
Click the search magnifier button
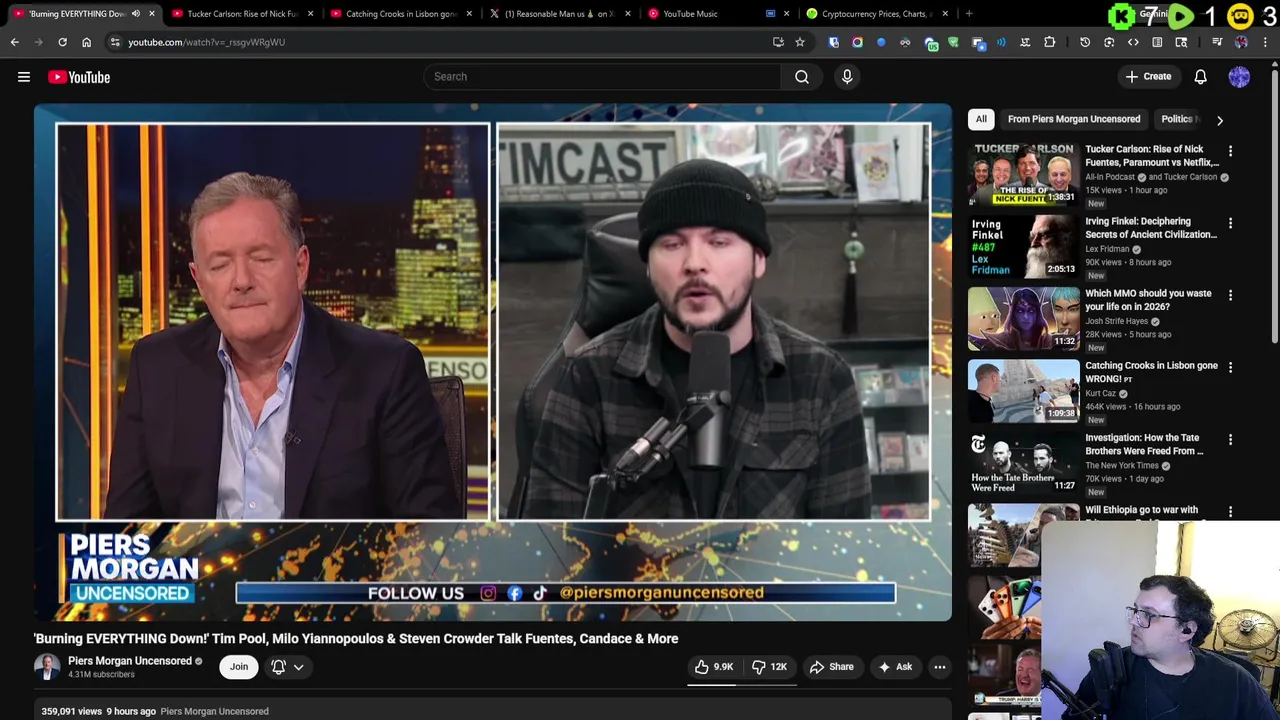pos(802,77)
